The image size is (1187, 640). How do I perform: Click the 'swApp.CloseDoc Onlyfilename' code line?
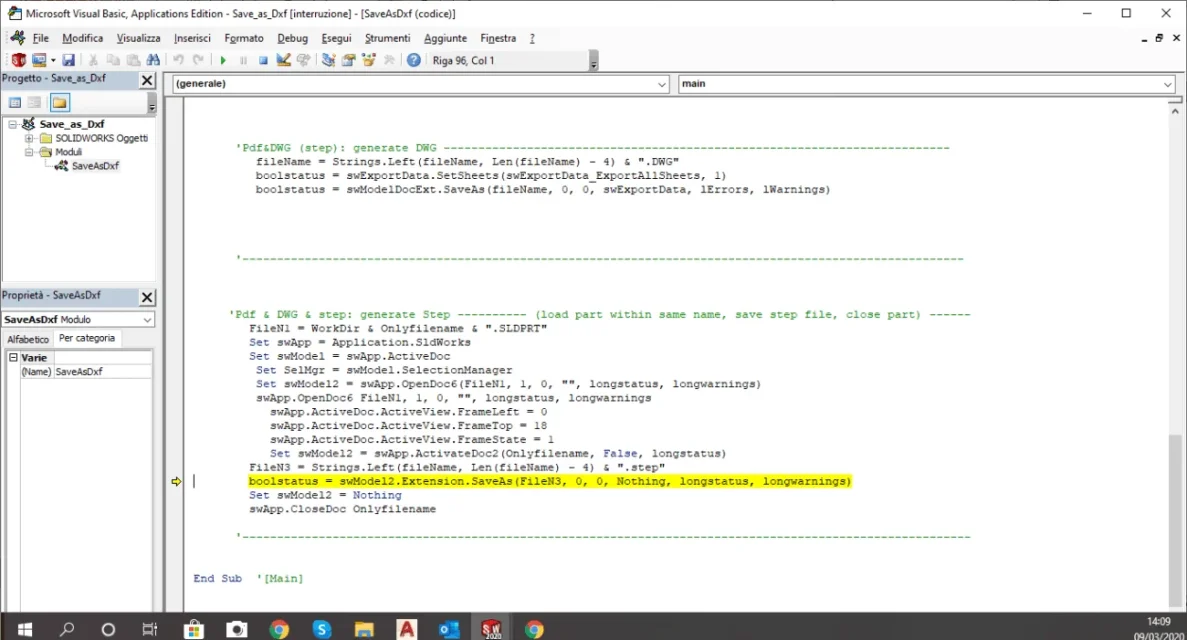(342, 509)
